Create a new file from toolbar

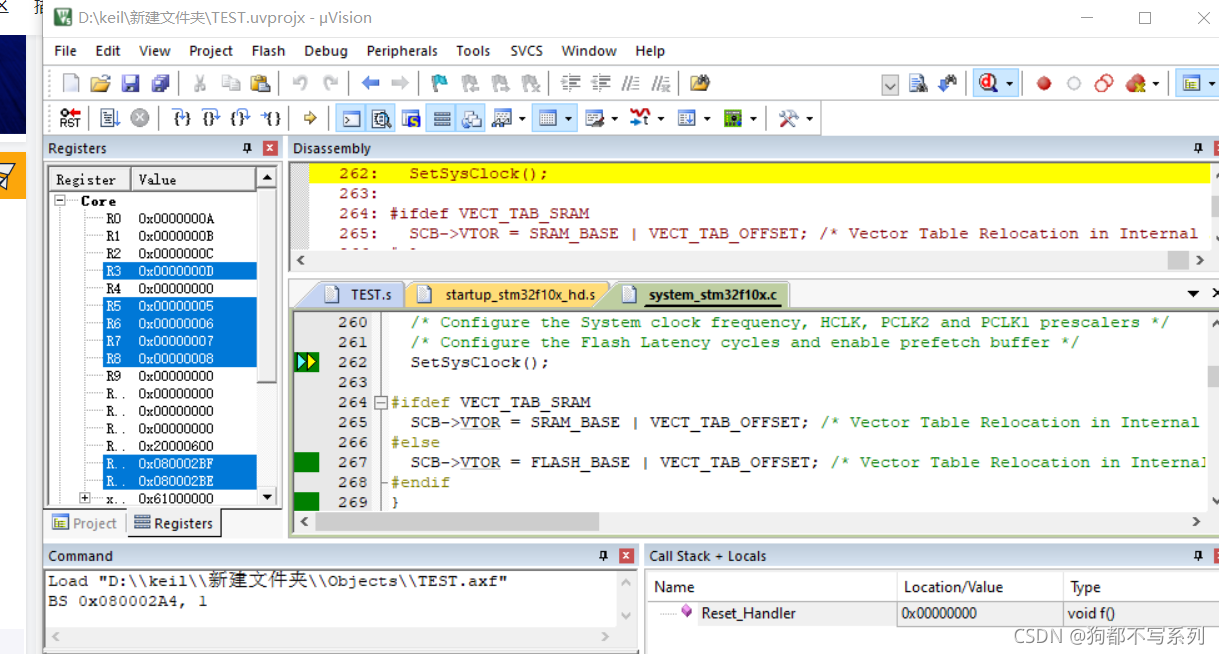click(x=71, y=83)
